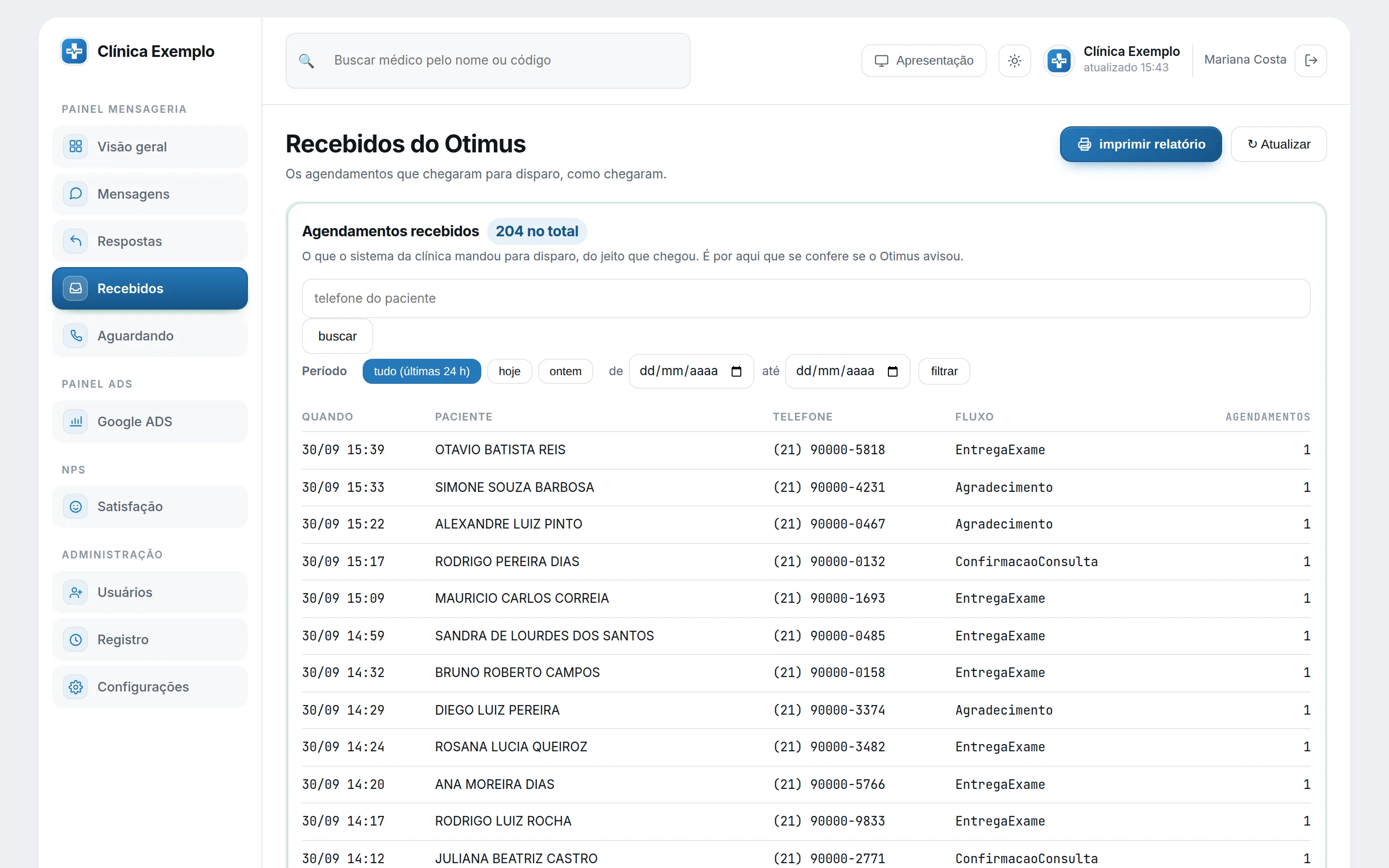Click the filtrar button
Viewport: 1389px width, 868px height.
pyautogui.click(x=944, y=371)
